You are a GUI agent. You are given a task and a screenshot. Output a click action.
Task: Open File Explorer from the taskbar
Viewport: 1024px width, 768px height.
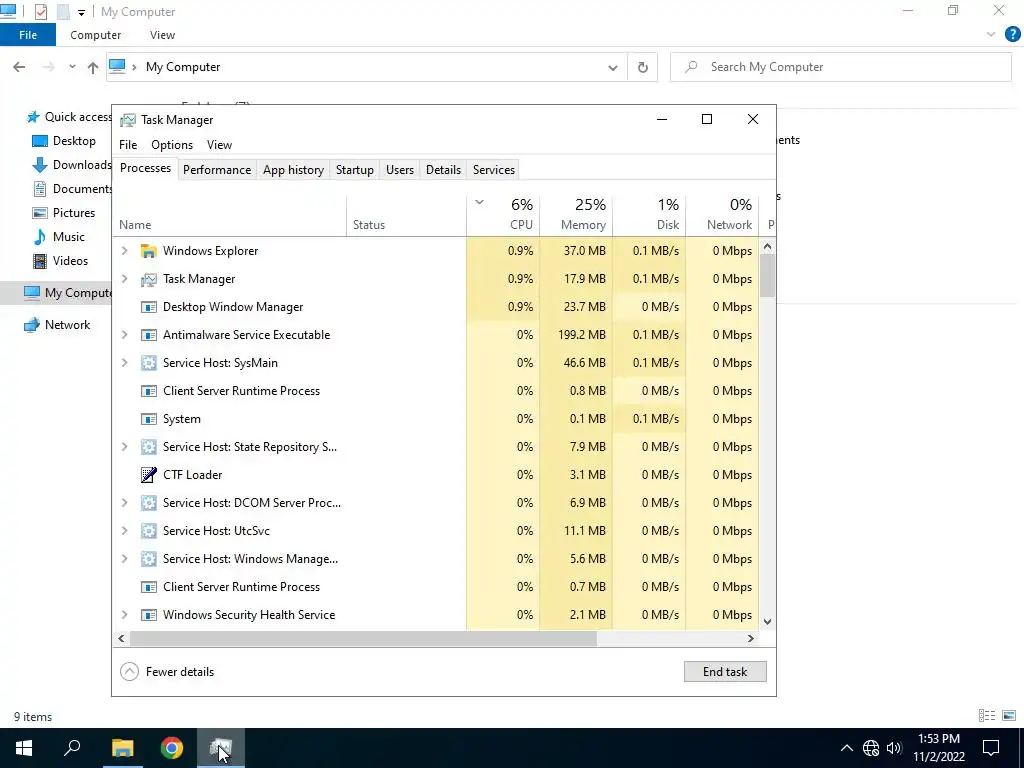click(122, 748)
